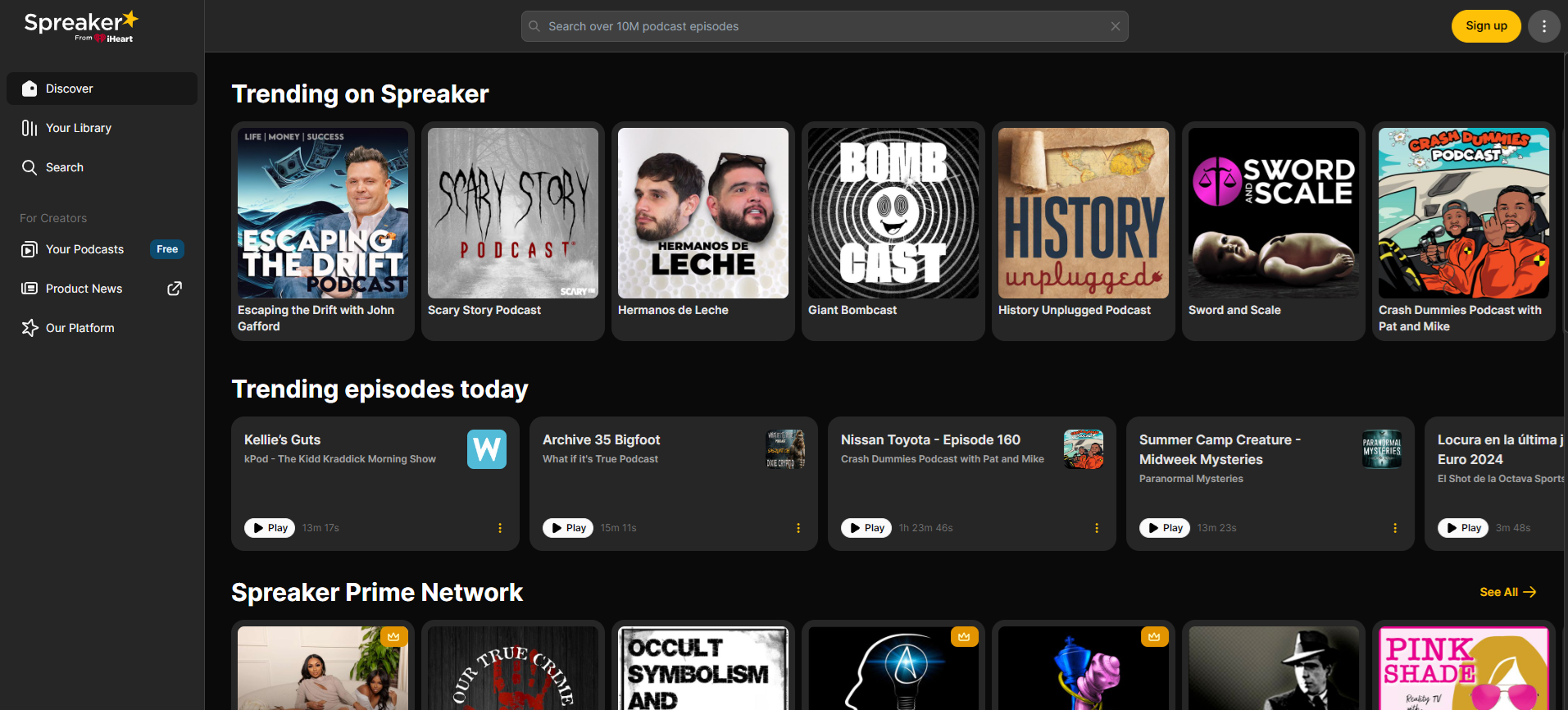Open Sword and Scale cover
This screenshot has width=1568, height=710.
[x=1274, y=213]
